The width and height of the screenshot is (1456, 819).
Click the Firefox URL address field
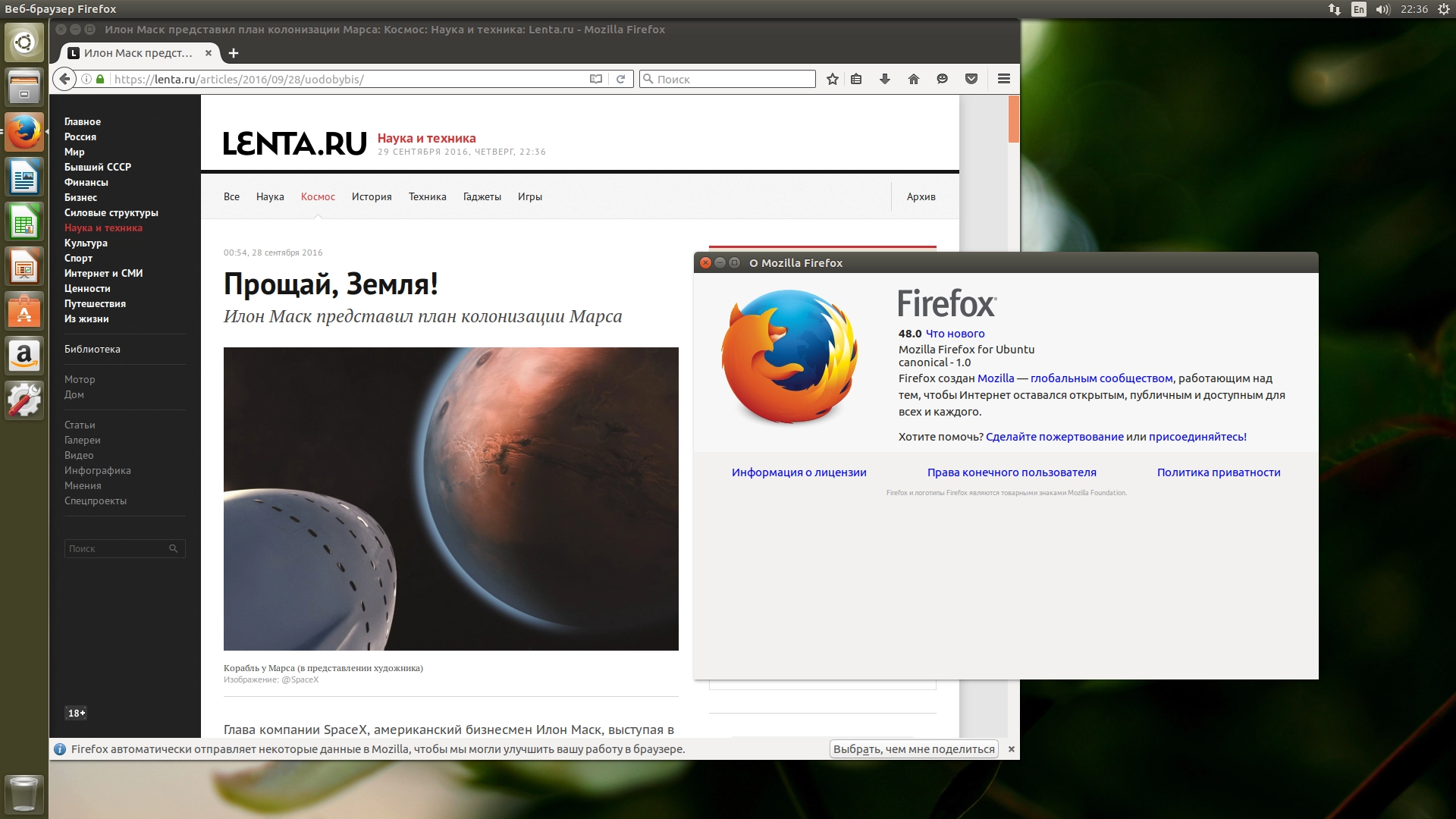point(349,79)
